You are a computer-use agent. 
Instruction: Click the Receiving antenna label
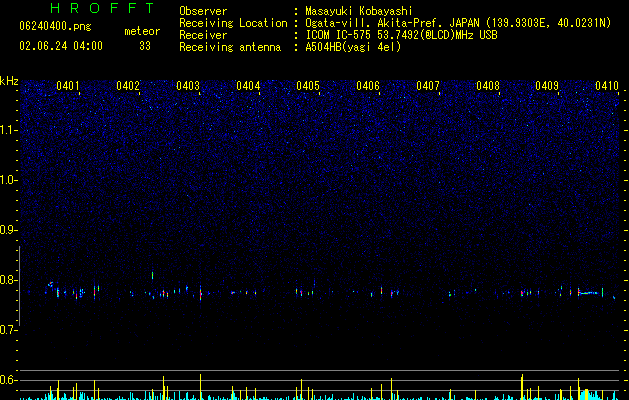pos(230,47)
